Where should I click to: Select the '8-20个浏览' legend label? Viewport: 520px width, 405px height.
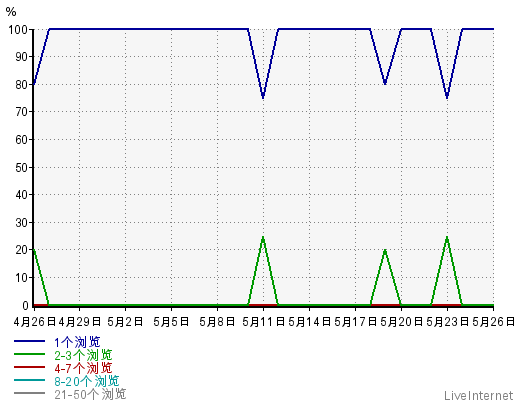coord(87,381)
